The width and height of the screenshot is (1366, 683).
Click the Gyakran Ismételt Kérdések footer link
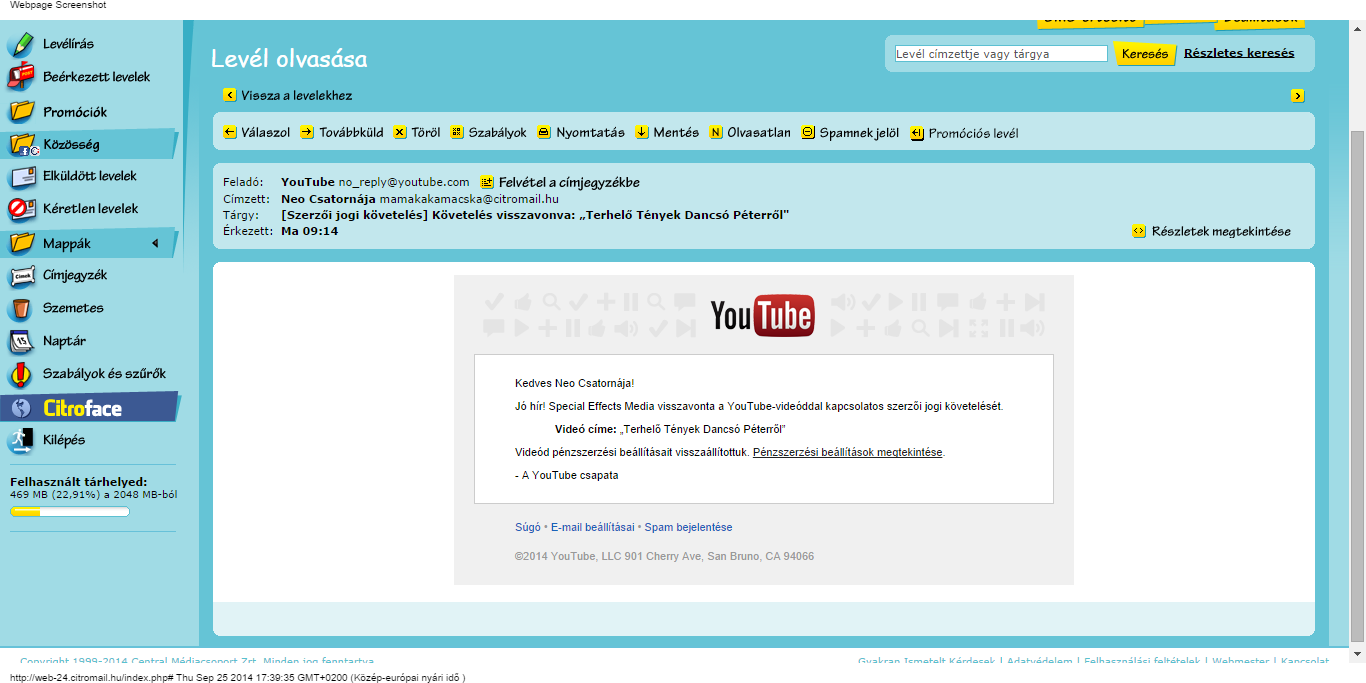(926, 661)
